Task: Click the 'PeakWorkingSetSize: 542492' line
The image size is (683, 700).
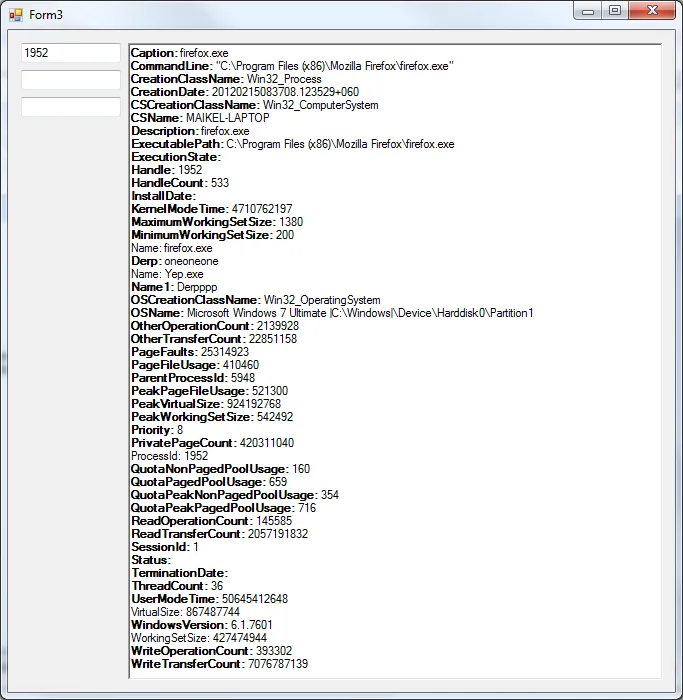Action: point(212,417)
